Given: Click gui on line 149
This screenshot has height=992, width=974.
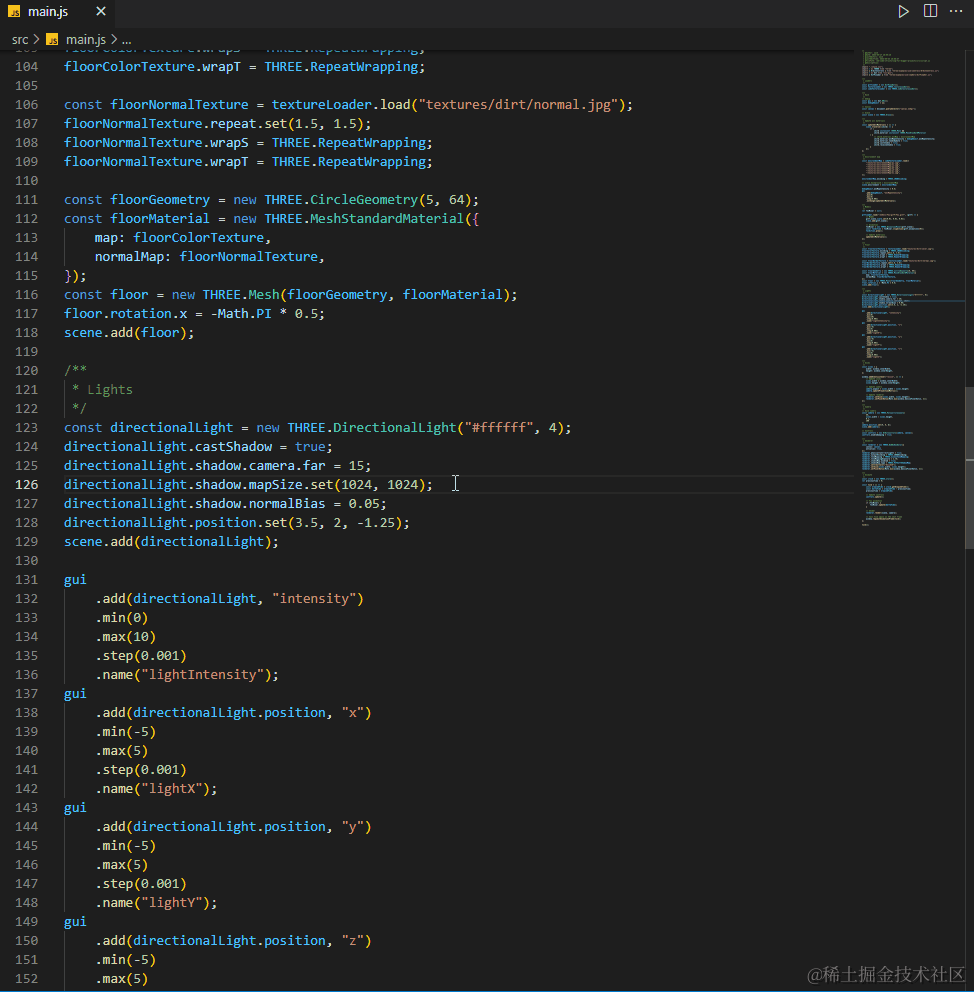Looking at the screenshot, I should tap(75, 921).
